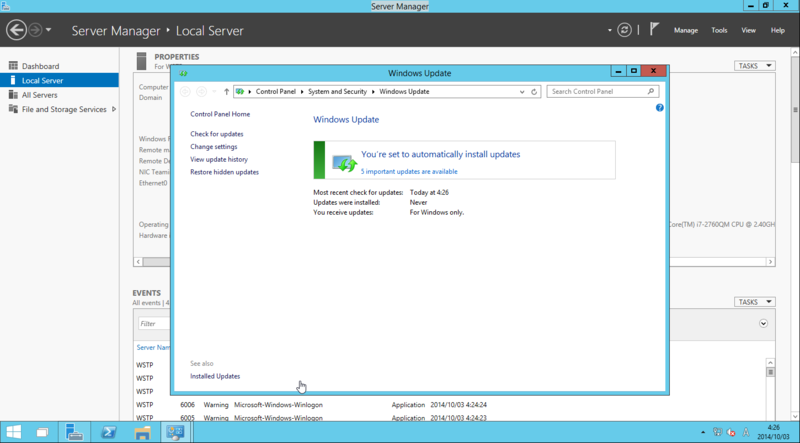Click the Server Manager back arrow
Screen dimensions: 800x443
coord(16,30)
